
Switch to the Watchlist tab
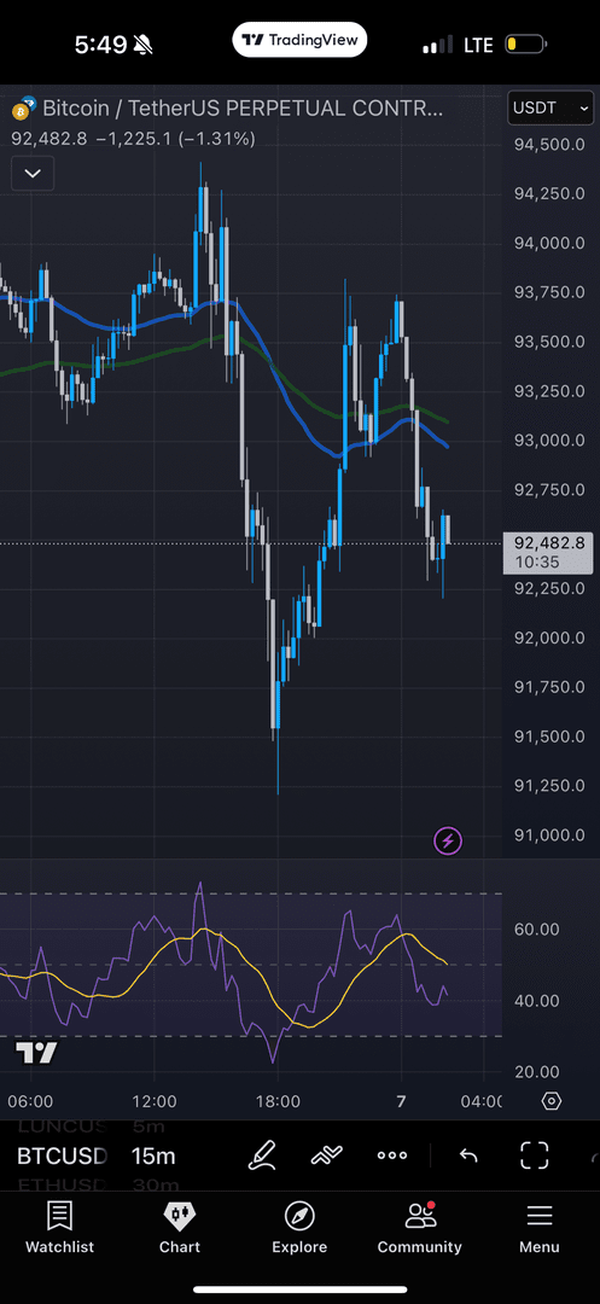60,1227
